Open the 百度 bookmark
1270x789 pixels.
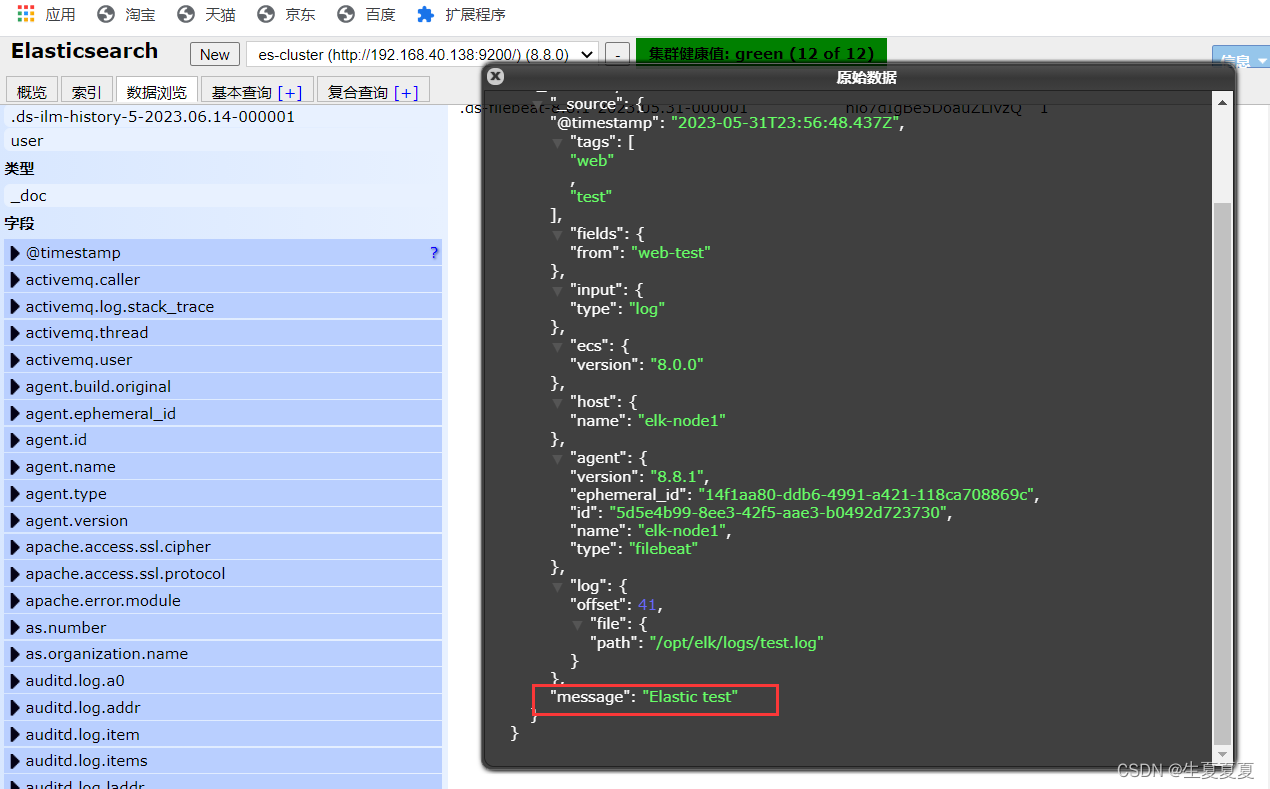(366, 14)
